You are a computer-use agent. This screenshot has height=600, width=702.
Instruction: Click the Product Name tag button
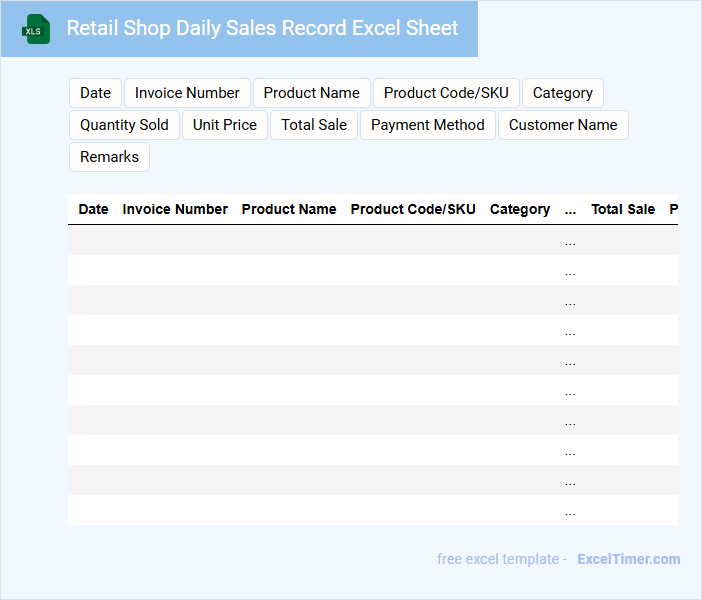[311, 93]
